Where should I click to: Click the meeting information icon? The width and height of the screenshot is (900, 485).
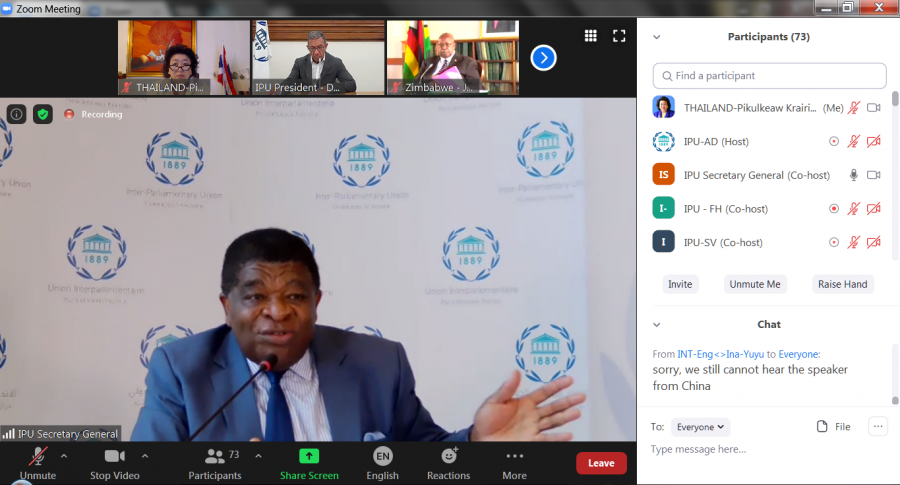click(x=17, y=114)
